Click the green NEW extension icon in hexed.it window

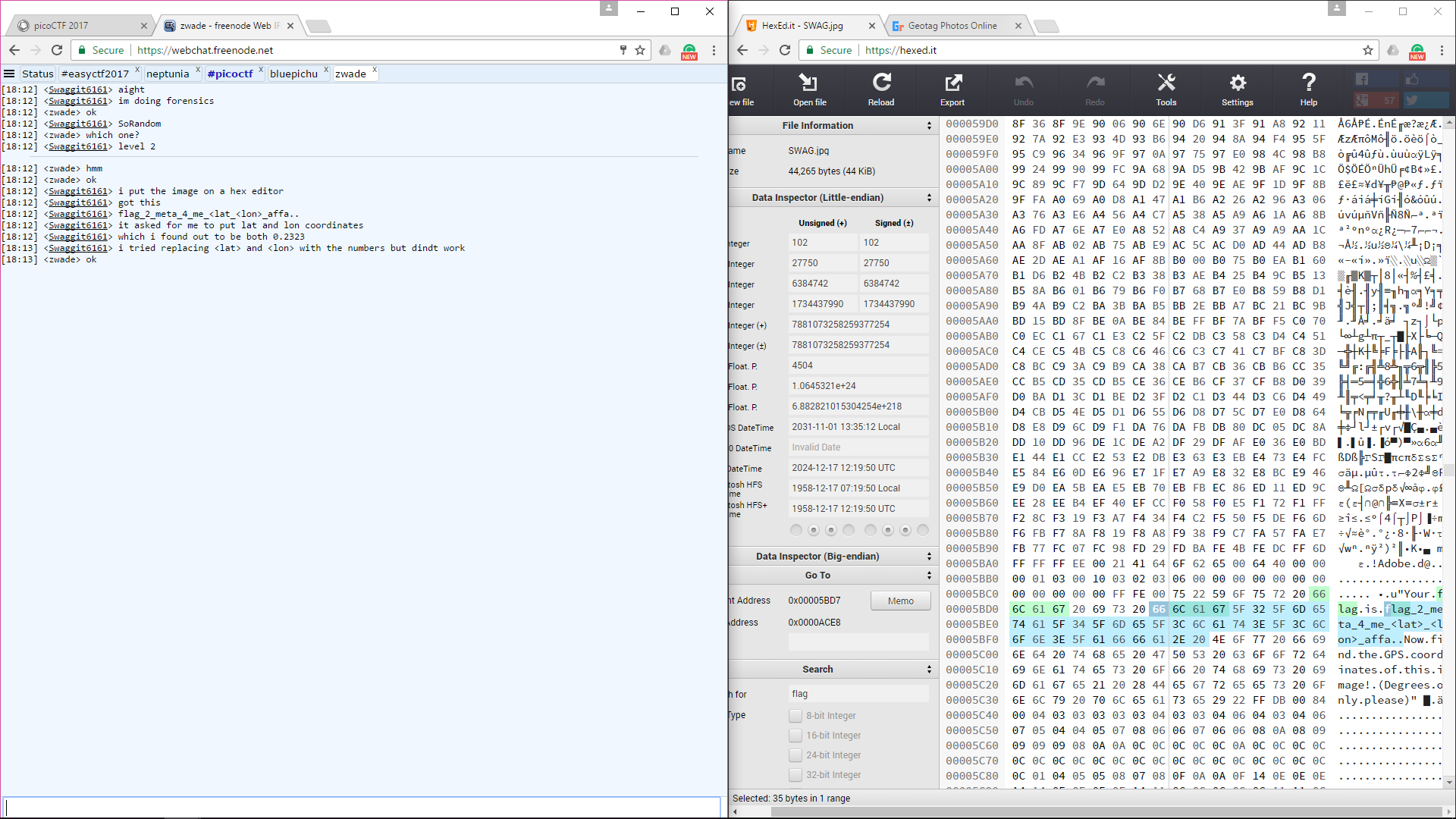[1417, 52]
